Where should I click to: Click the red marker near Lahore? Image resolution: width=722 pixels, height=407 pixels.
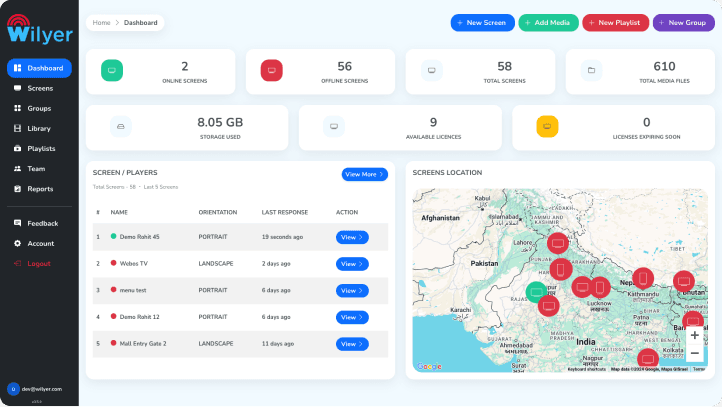pos(558,243)
